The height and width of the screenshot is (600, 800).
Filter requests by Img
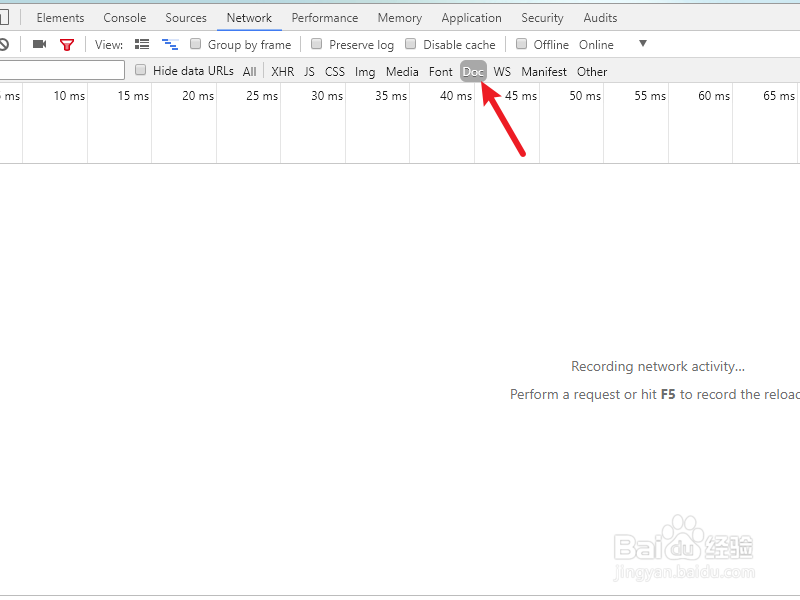(x=365, y=72)
